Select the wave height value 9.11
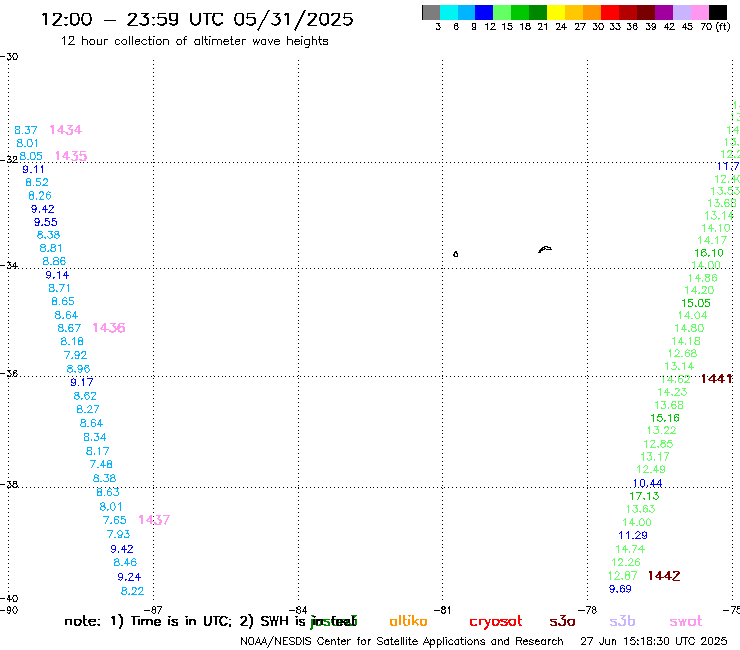This screenshot has height=650, width=740. pyautogui.click(x=34, y=169)
